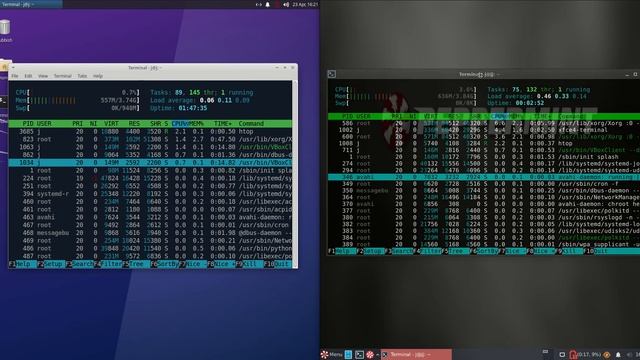Viewport: 640px width, 360px height.
Task: Open the volume icon in top panel
Action: tap(286, 4)
